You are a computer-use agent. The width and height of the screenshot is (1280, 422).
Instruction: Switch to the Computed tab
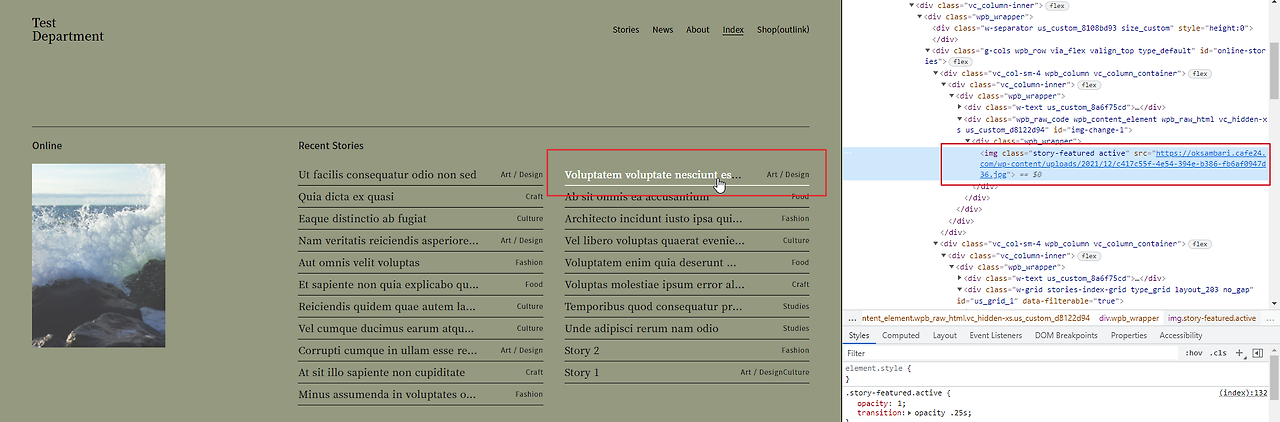[x=901, y=336]
